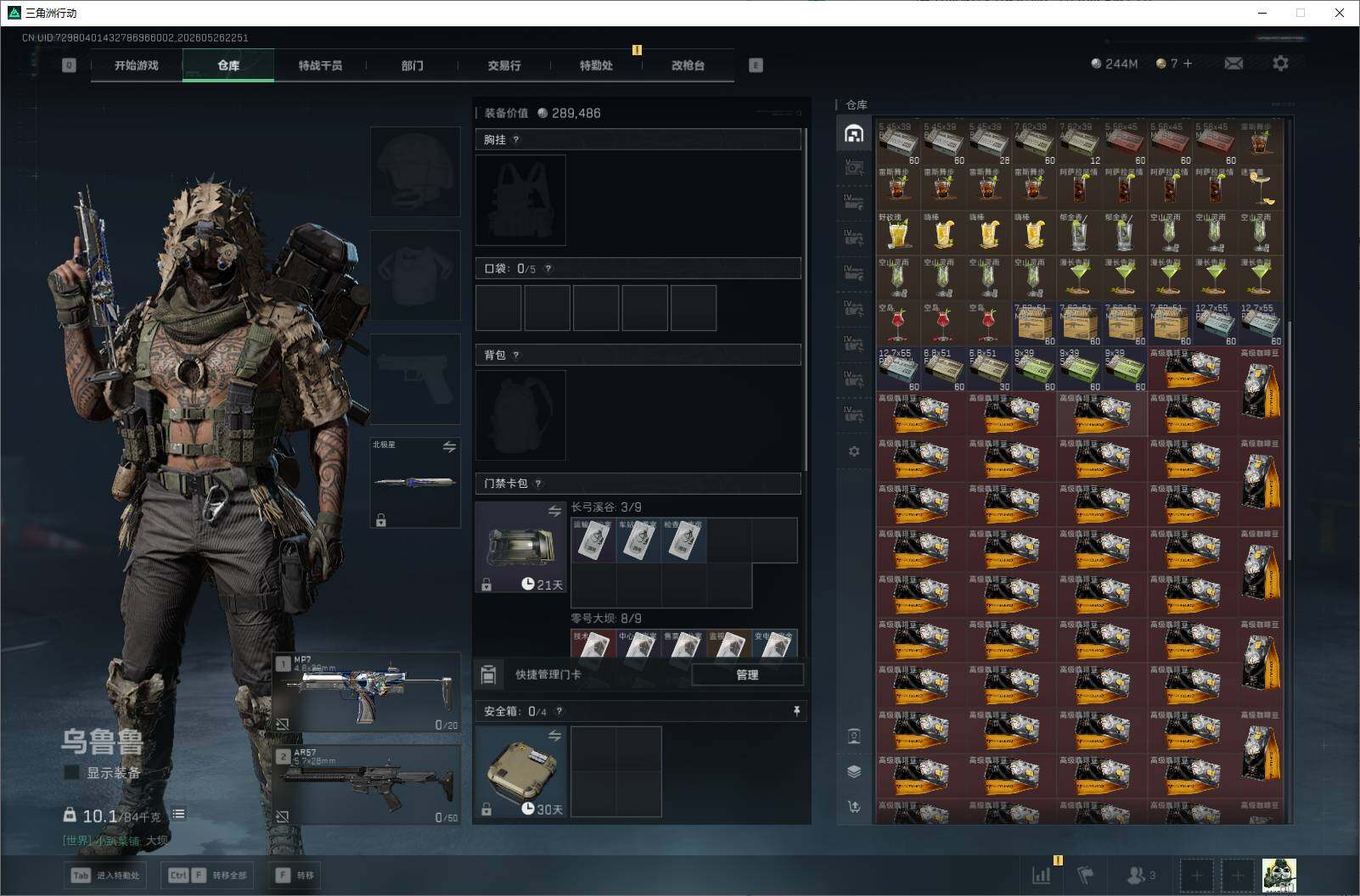Click the empty pistol slot
The image size is (1360, 896).
click(415, 379)
